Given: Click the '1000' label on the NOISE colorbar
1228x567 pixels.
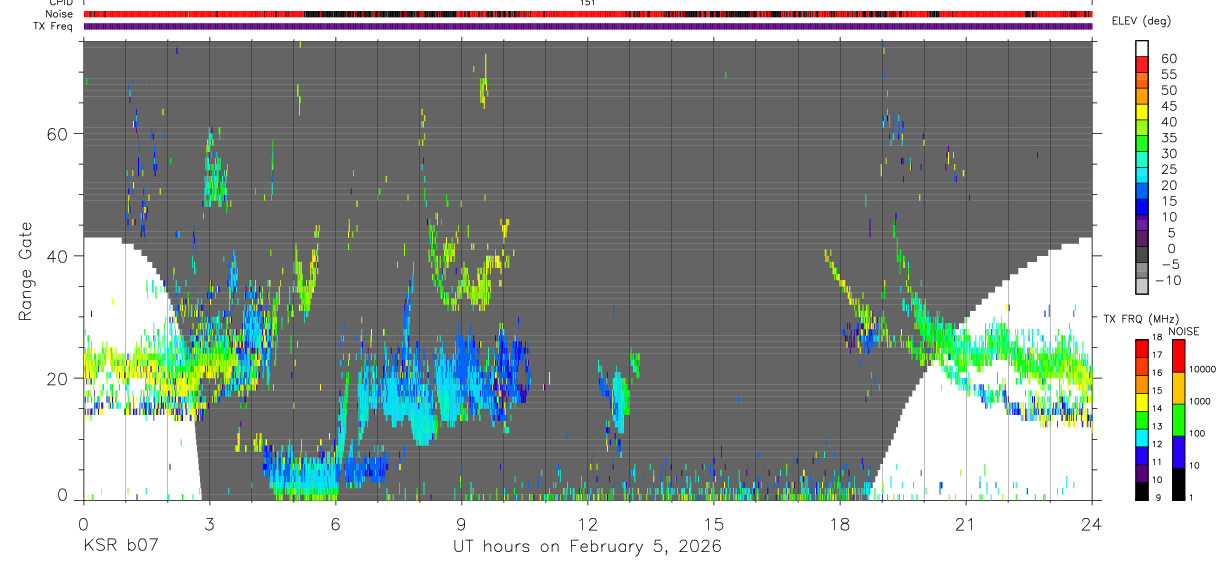Looking at the screenshot, I should pyautogui.click(x=1201, y=401).
